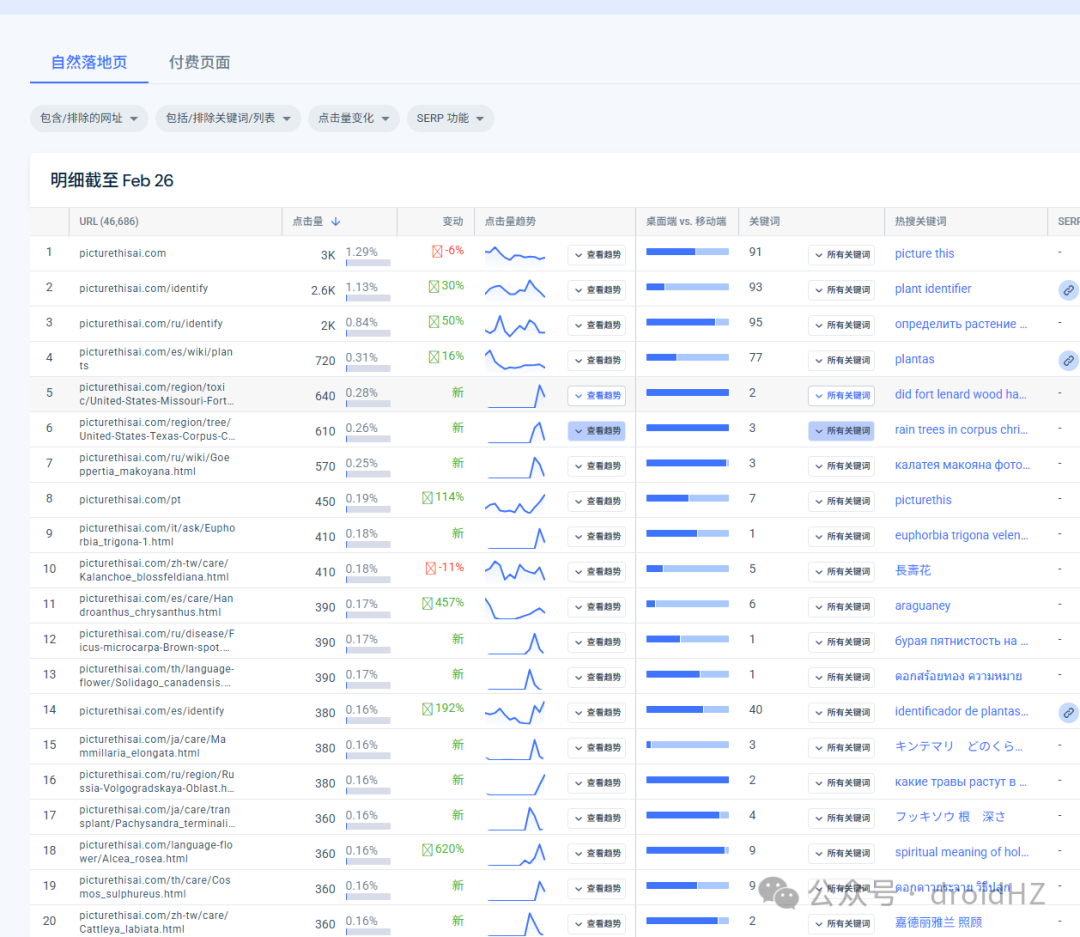This screenshot has width=1080, height=937.
Task: Switch to the 付费页面 tab
Action: [x=200, y=63]
